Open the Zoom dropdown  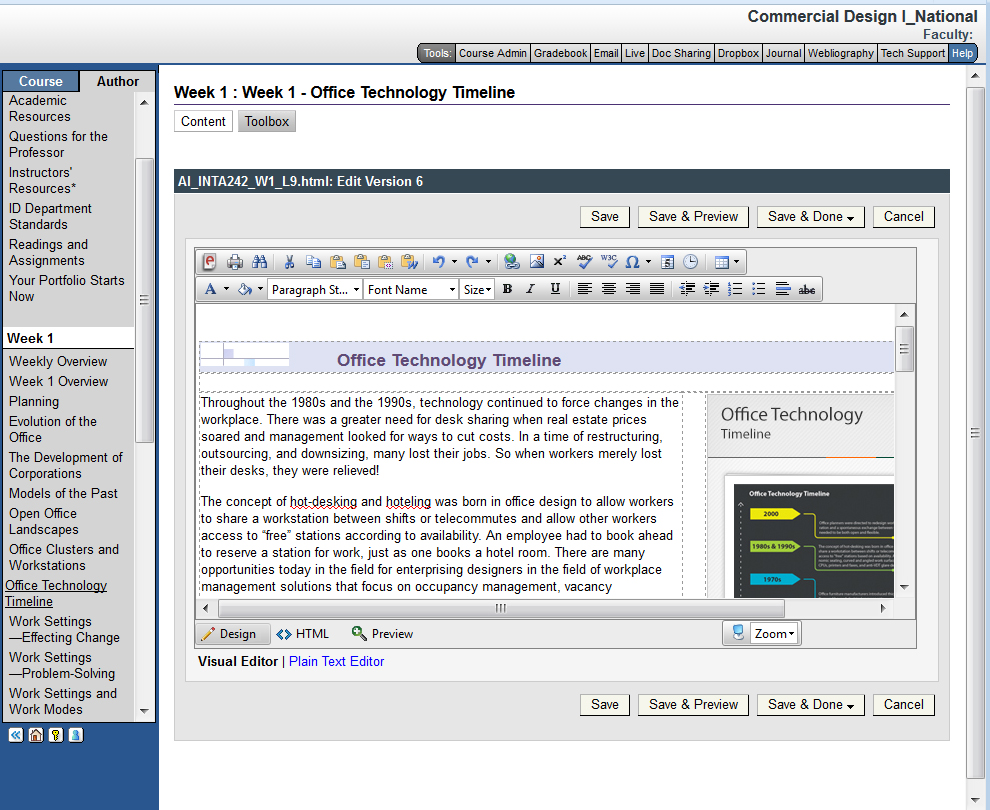coord(774,633)
